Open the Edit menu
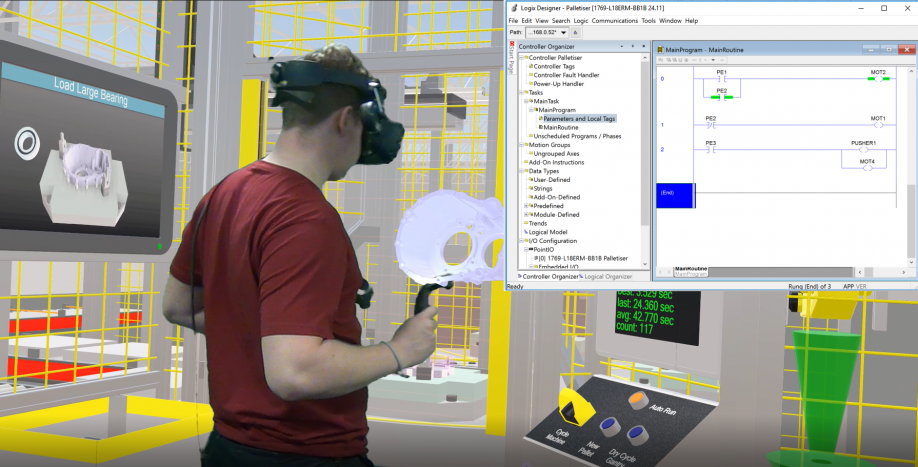 527,20
